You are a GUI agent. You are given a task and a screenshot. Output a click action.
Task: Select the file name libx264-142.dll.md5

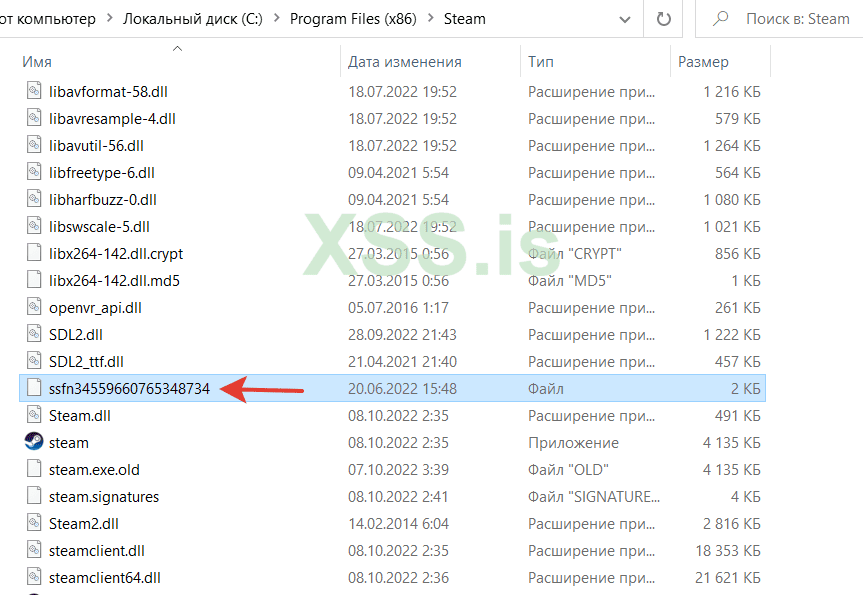click(114, 280)
